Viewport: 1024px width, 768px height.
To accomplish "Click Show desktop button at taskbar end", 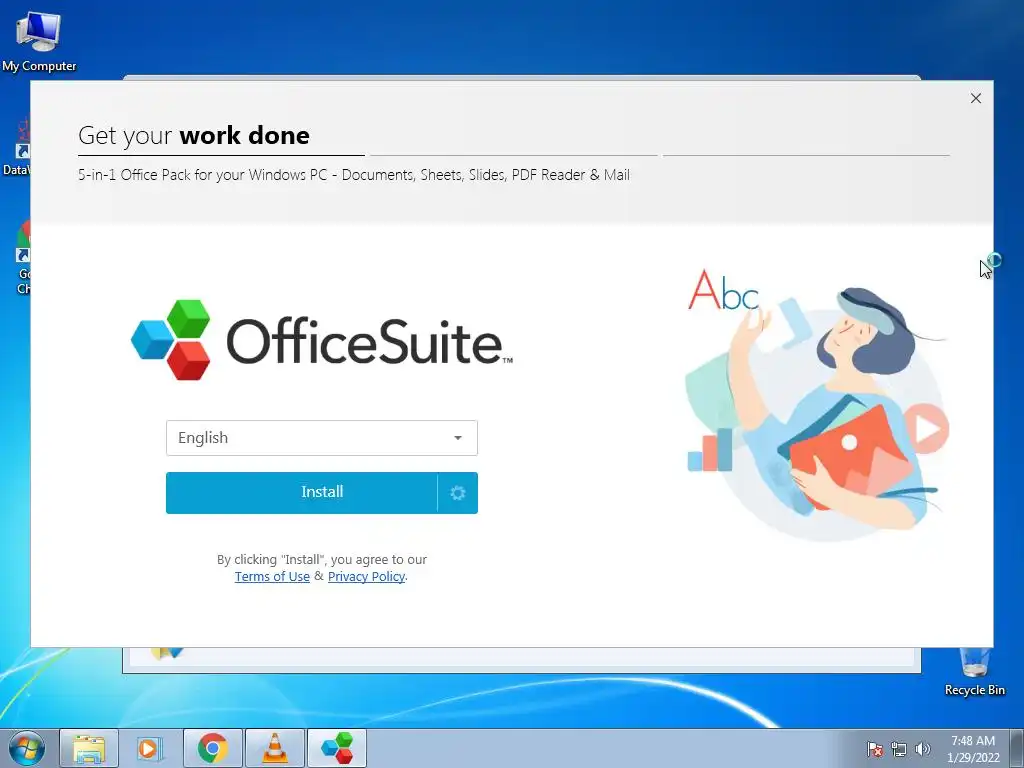I will [x=1017, y=748].
